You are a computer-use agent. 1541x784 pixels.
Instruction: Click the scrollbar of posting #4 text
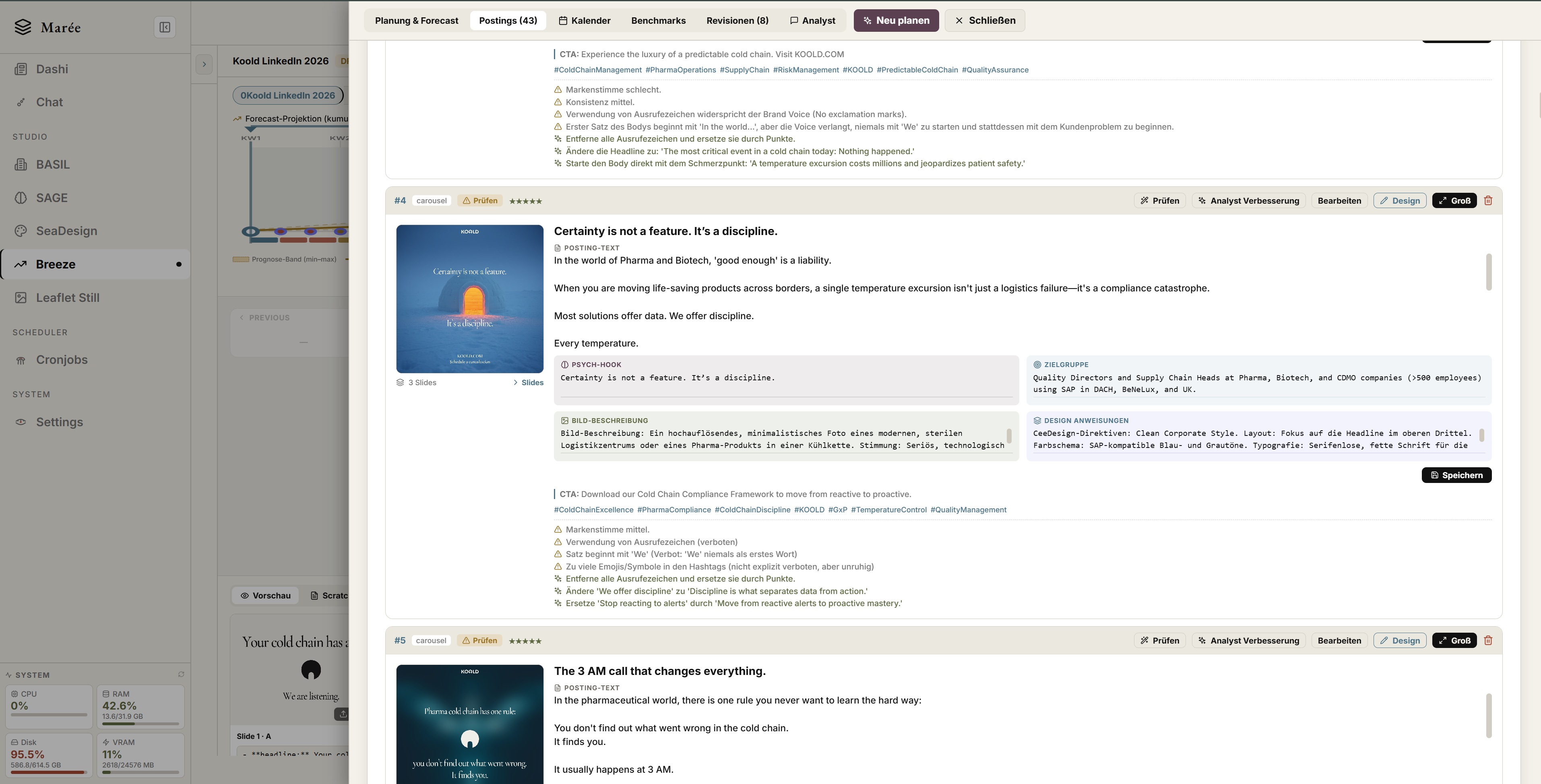click(1488, 272)
